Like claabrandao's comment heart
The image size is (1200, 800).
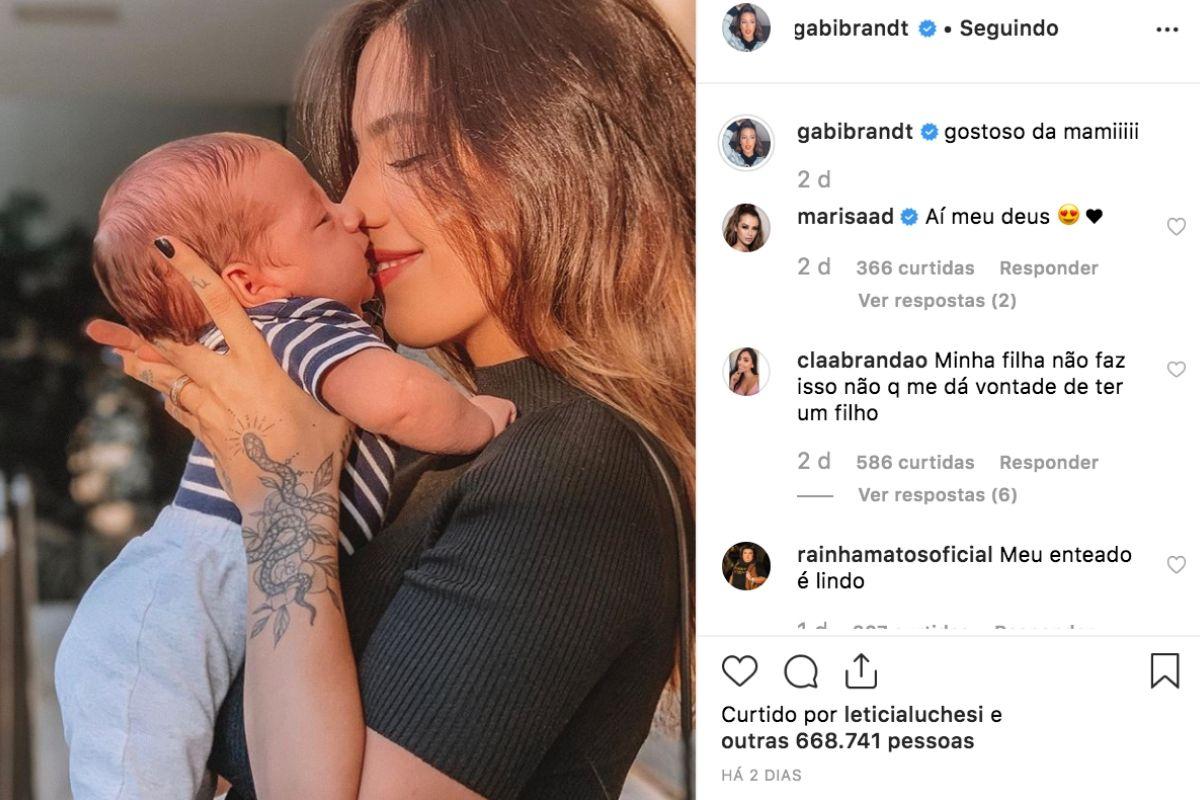[1176, 369]
